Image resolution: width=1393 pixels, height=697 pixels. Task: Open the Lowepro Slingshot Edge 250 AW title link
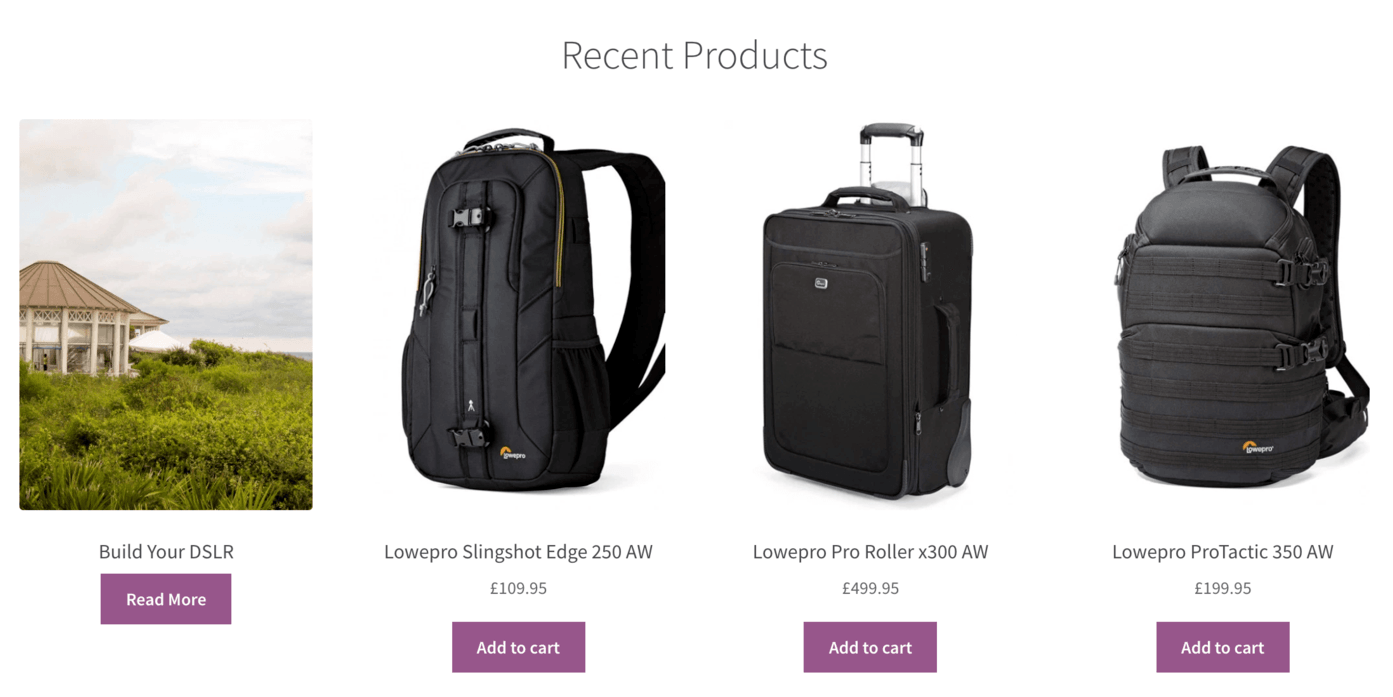pyautogui.click(x=518, y=551)
